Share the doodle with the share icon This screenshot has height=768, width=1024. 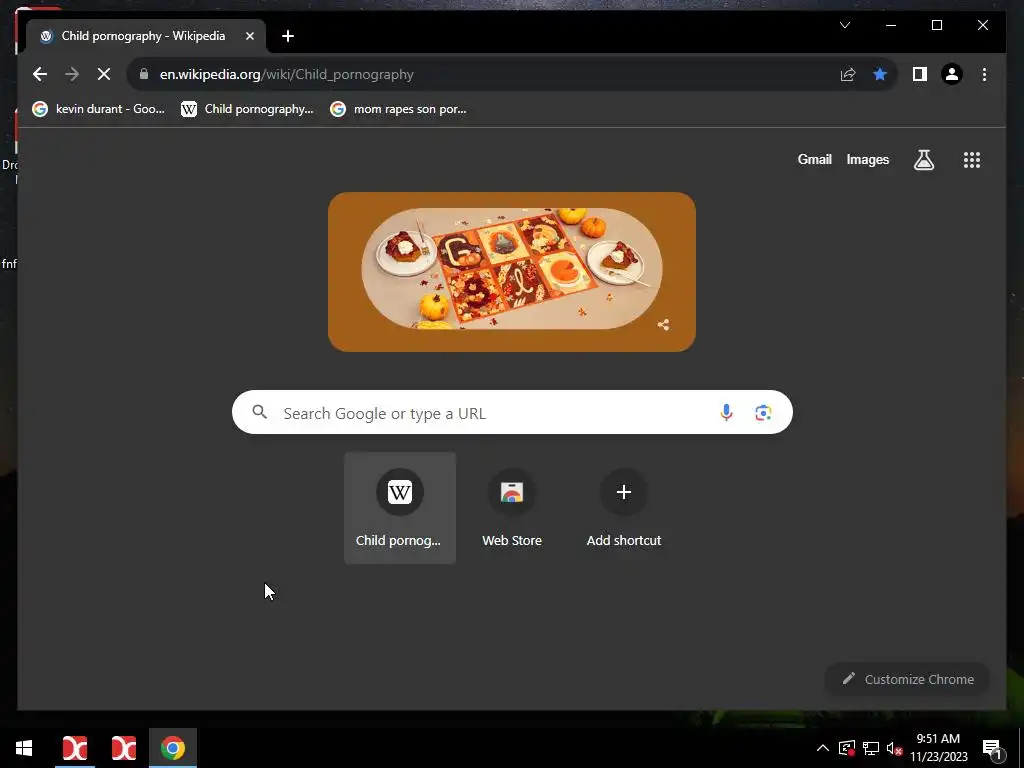(x=663, y=325)
